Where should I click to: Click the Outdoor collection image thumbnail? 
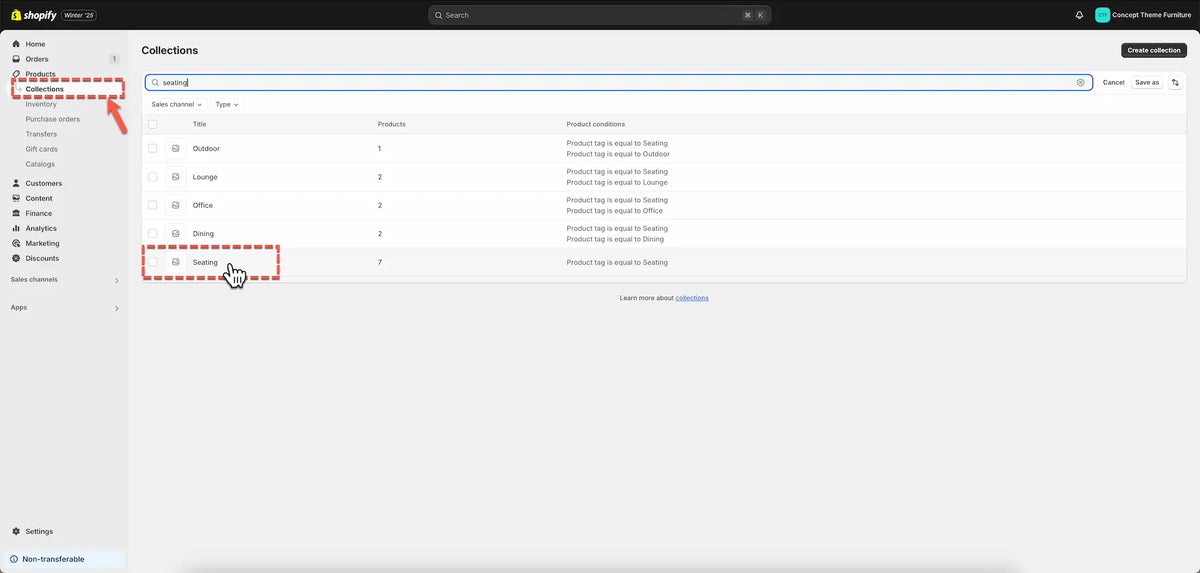176,149
